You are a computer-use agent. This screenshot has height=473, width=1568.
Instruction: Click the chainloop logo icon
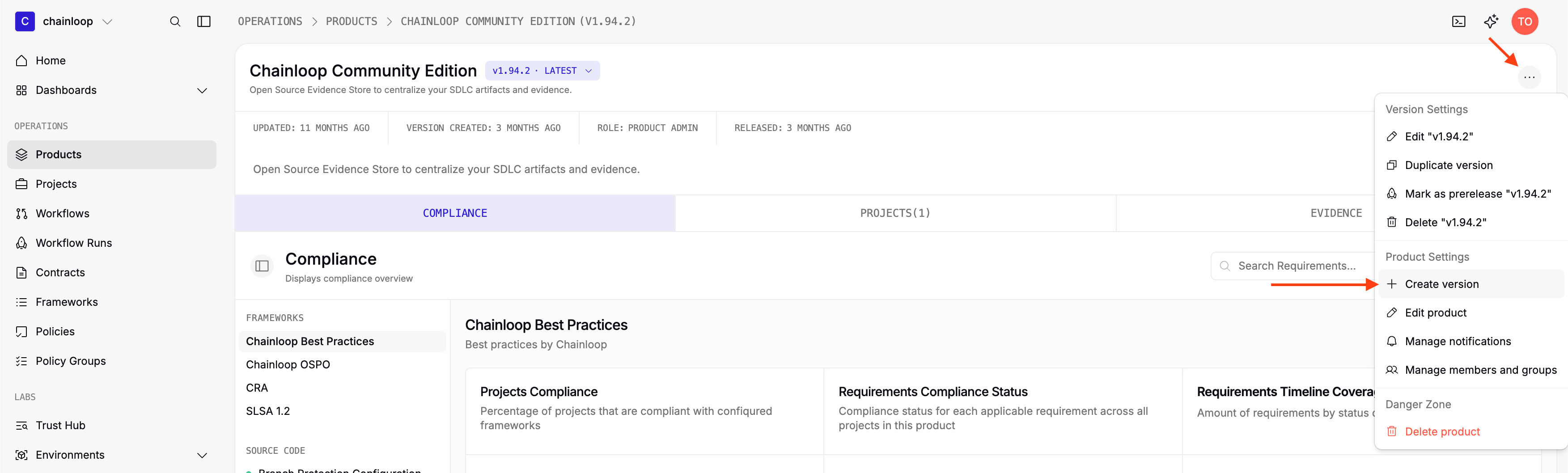click(x=25, y=21)
